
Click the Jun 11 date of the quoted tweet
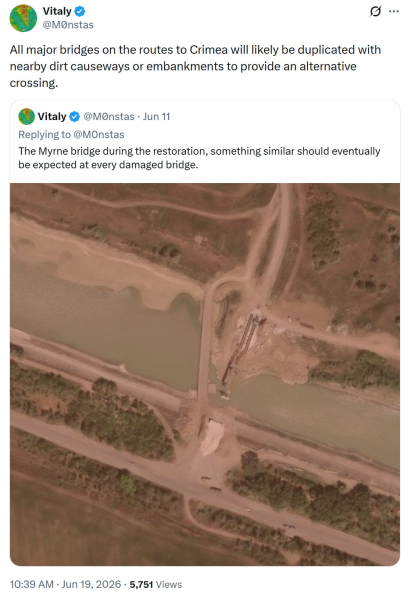pos(156,116)
